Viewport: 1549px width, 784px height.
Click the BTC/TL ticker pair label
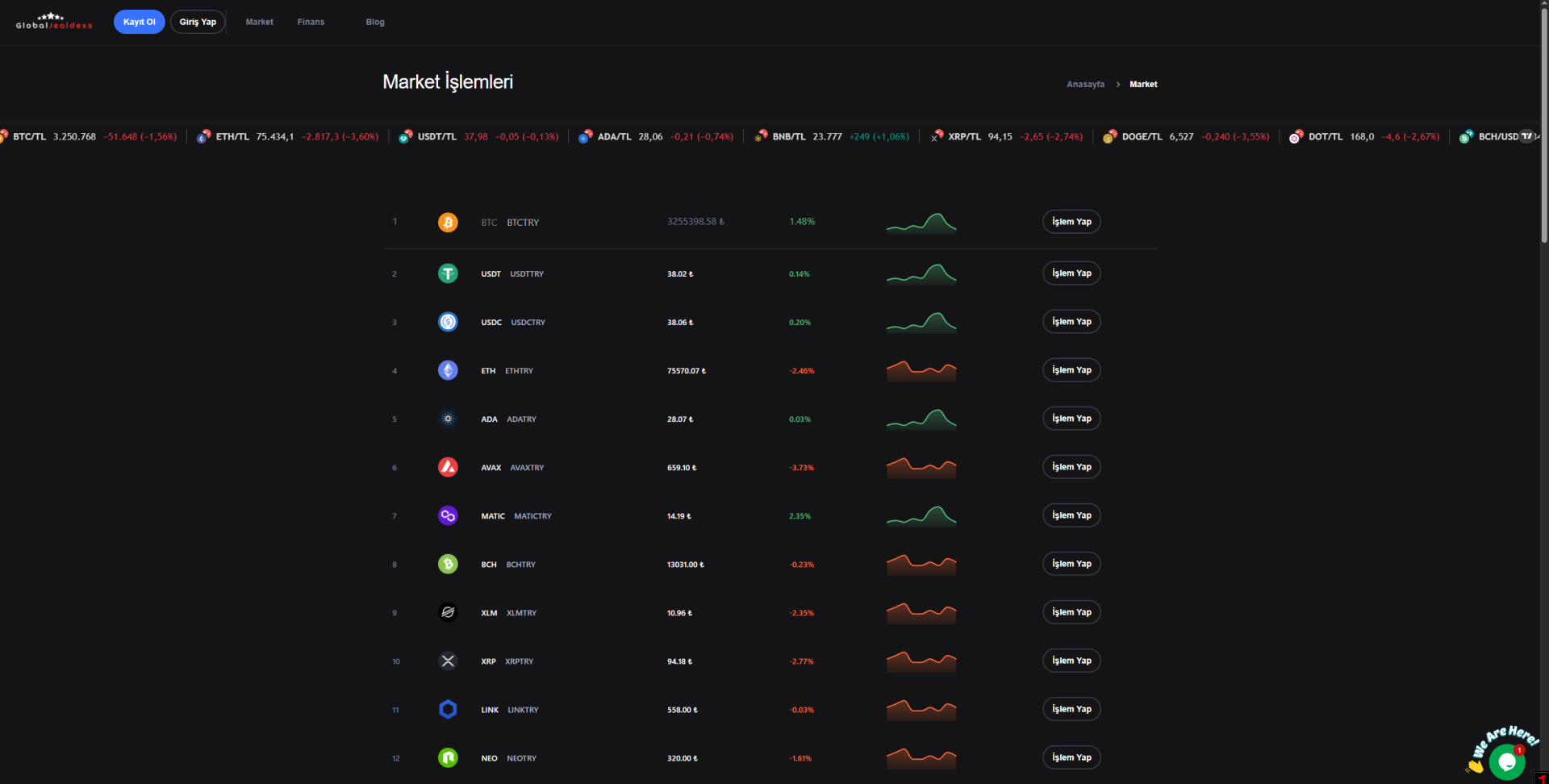pos(30,136)
